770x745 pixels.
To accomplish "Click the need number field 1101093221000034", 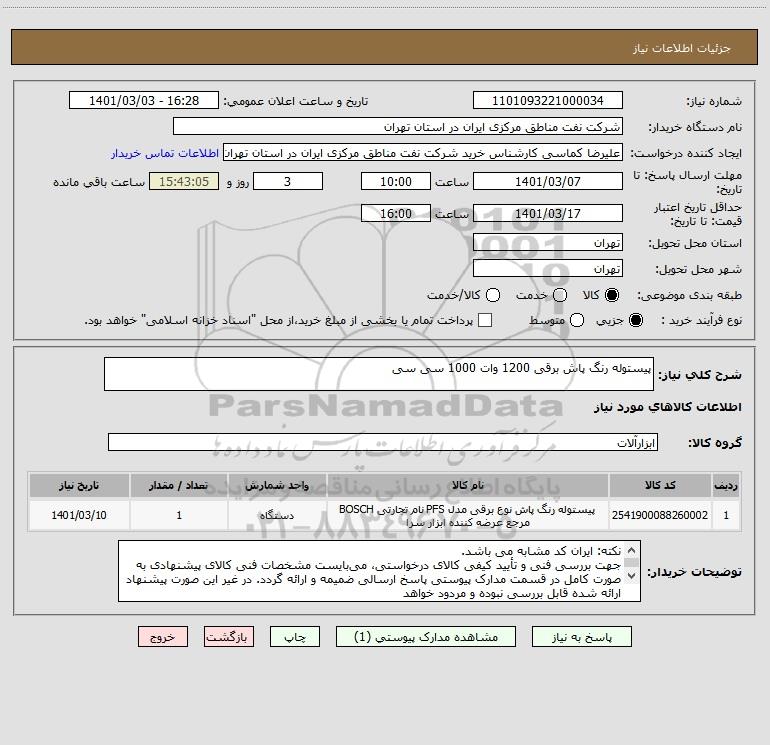I will [548, 101].
